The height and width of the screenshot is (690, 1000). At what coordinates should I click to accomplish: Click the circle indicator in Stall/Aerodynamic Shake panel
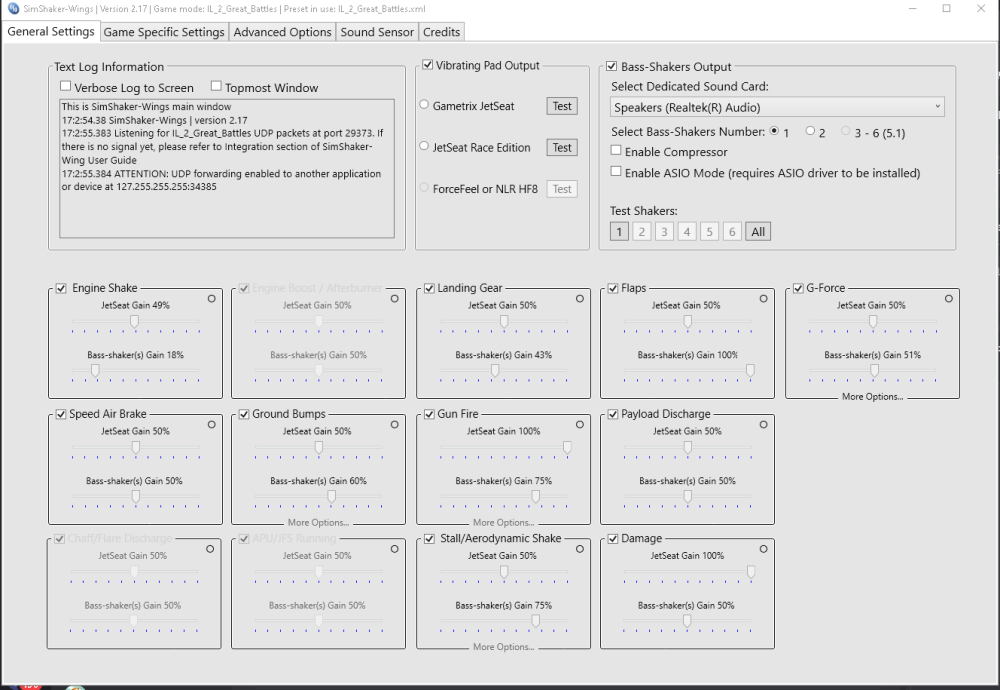pos(580,549)
